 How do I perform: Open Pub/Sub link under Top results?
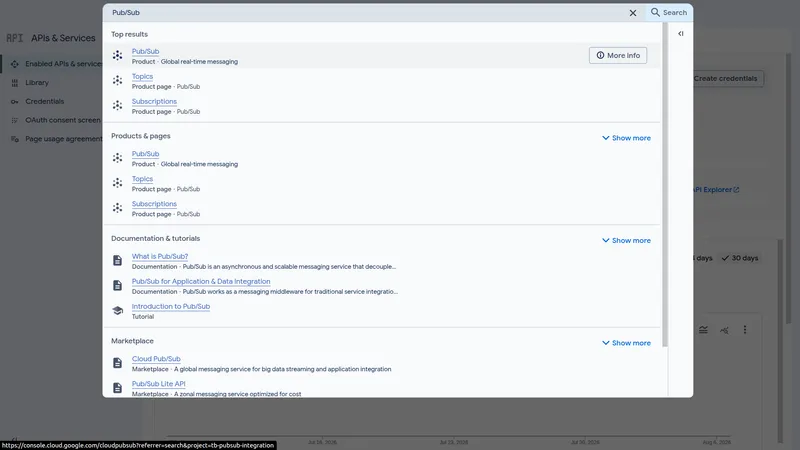145,51
